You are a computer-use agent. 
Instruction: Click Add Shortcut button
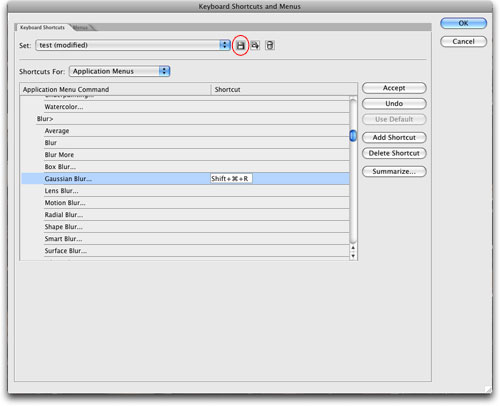pyautogui.click(x=394, y=138)
